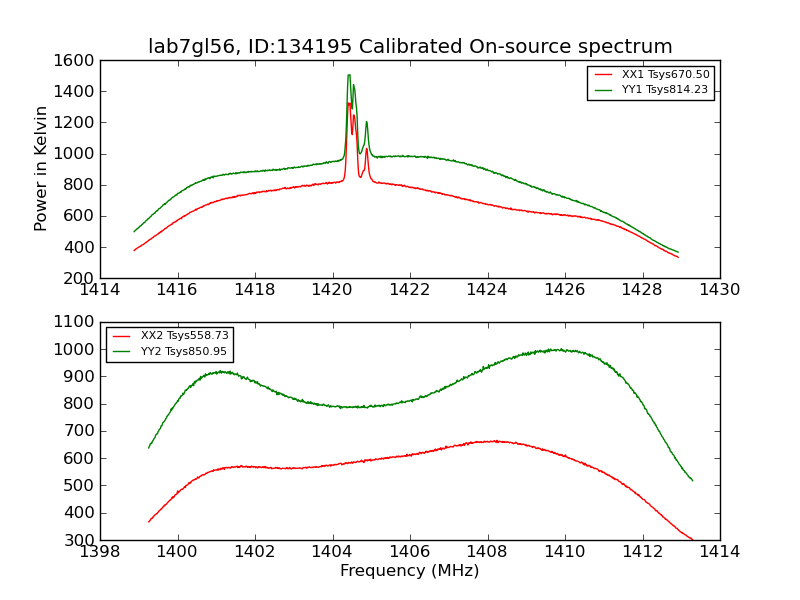This screenshot has width=800, height=600.
Task: Click the '1426' frequency tick label
Action: click(x=565, y=290)
